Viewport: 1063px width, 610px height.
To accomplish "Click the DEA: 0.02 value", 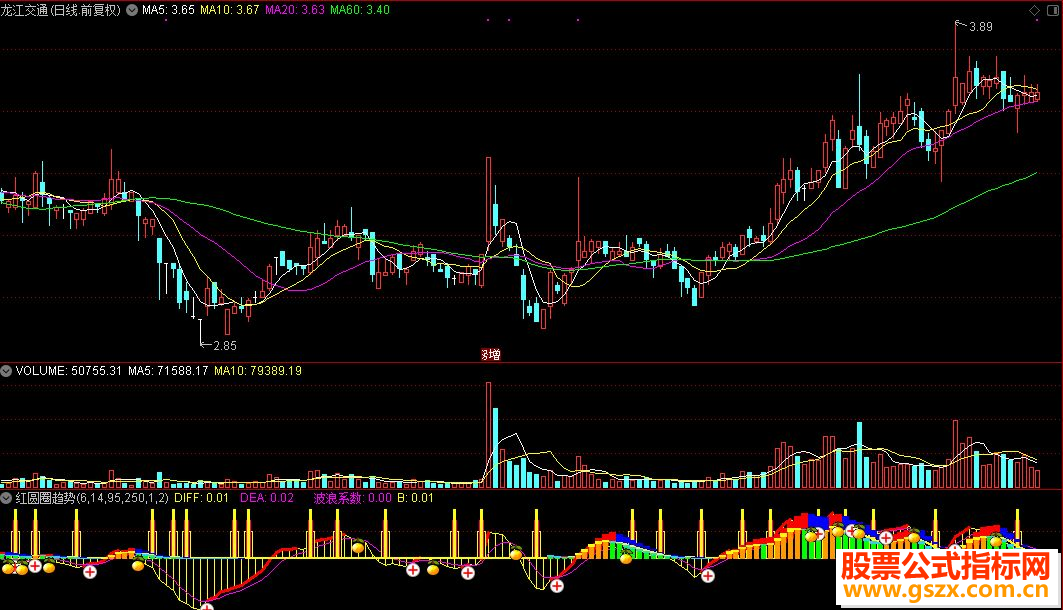I will coord(267,498).
